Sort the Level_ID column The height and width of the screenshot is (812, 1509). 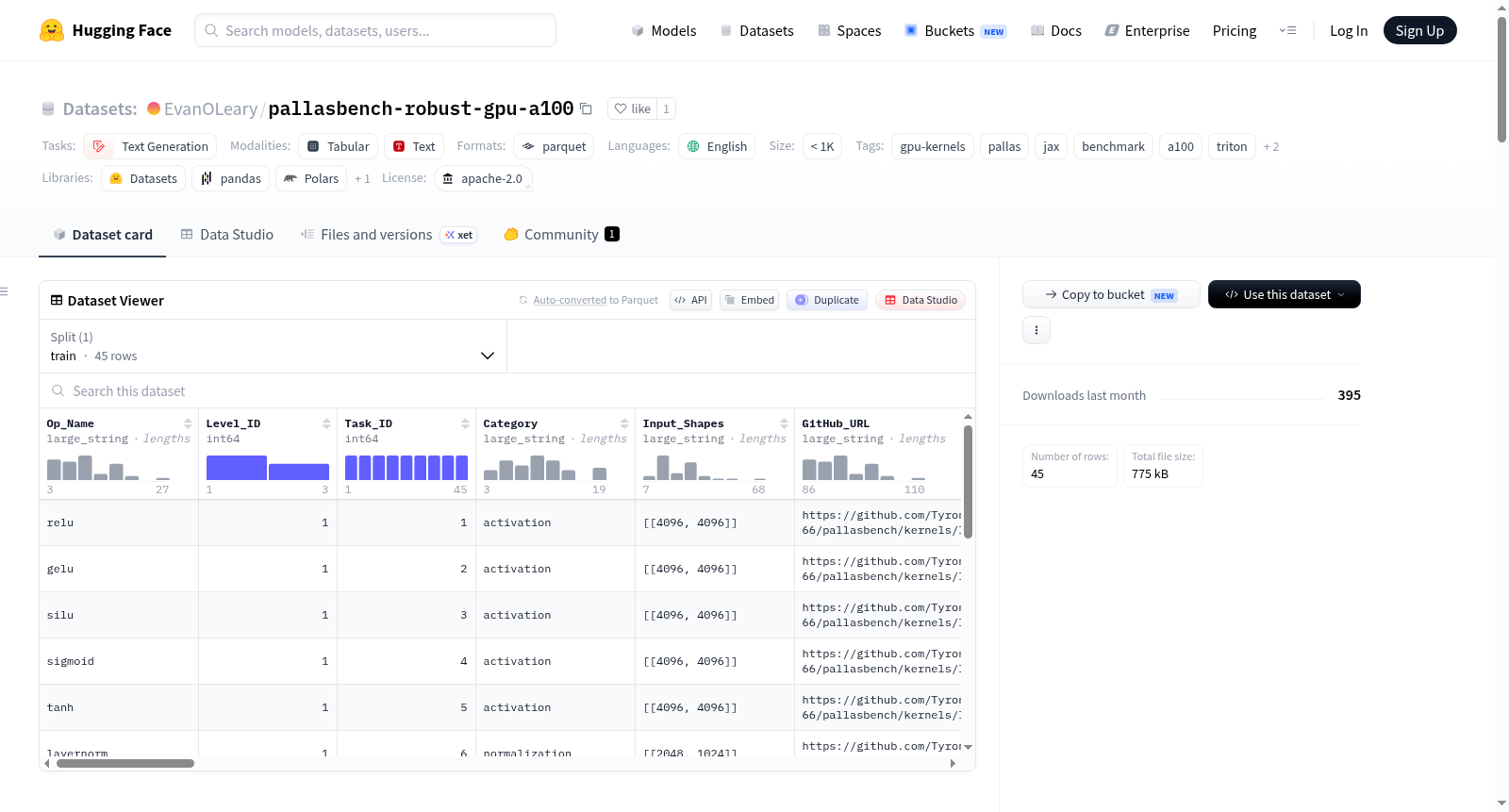tap(326, 423)
